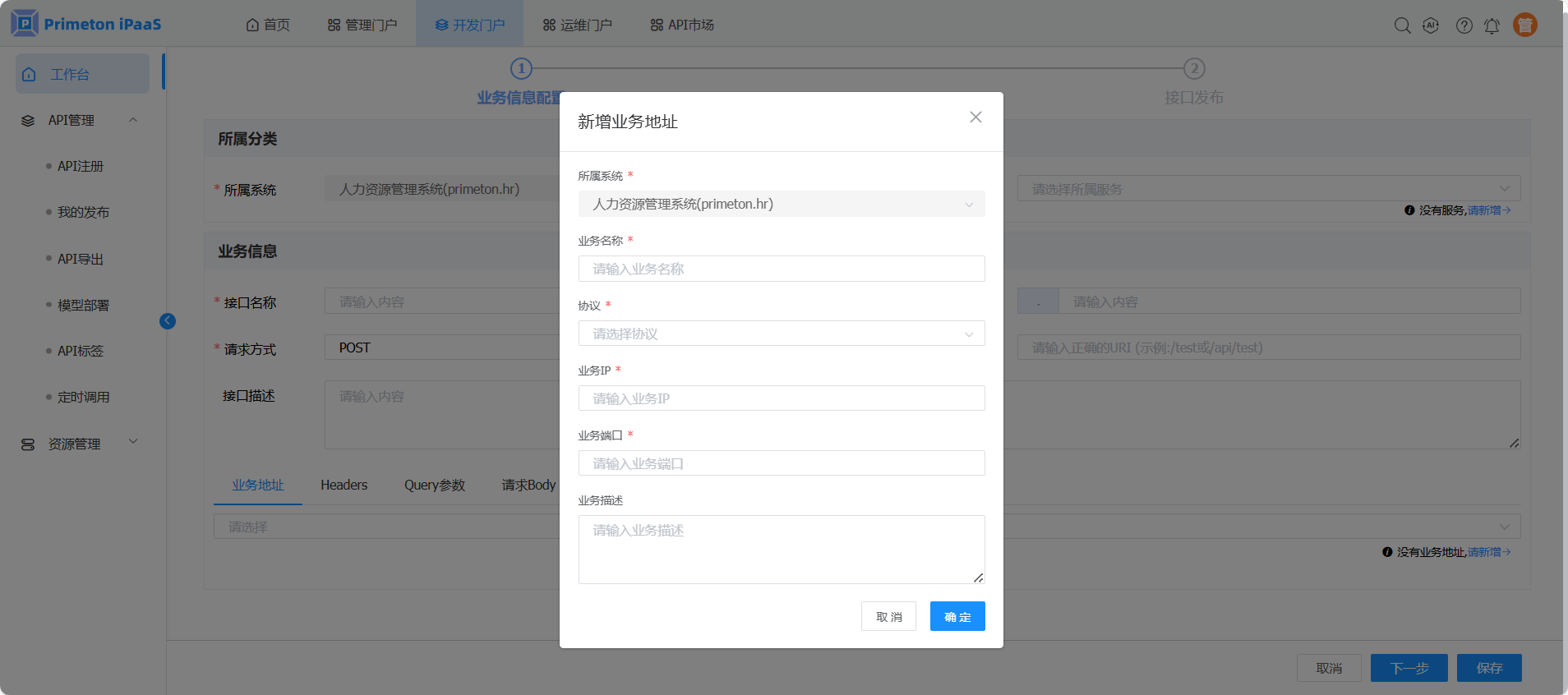Click into the 业务名称 input field

tap(781, 269)
